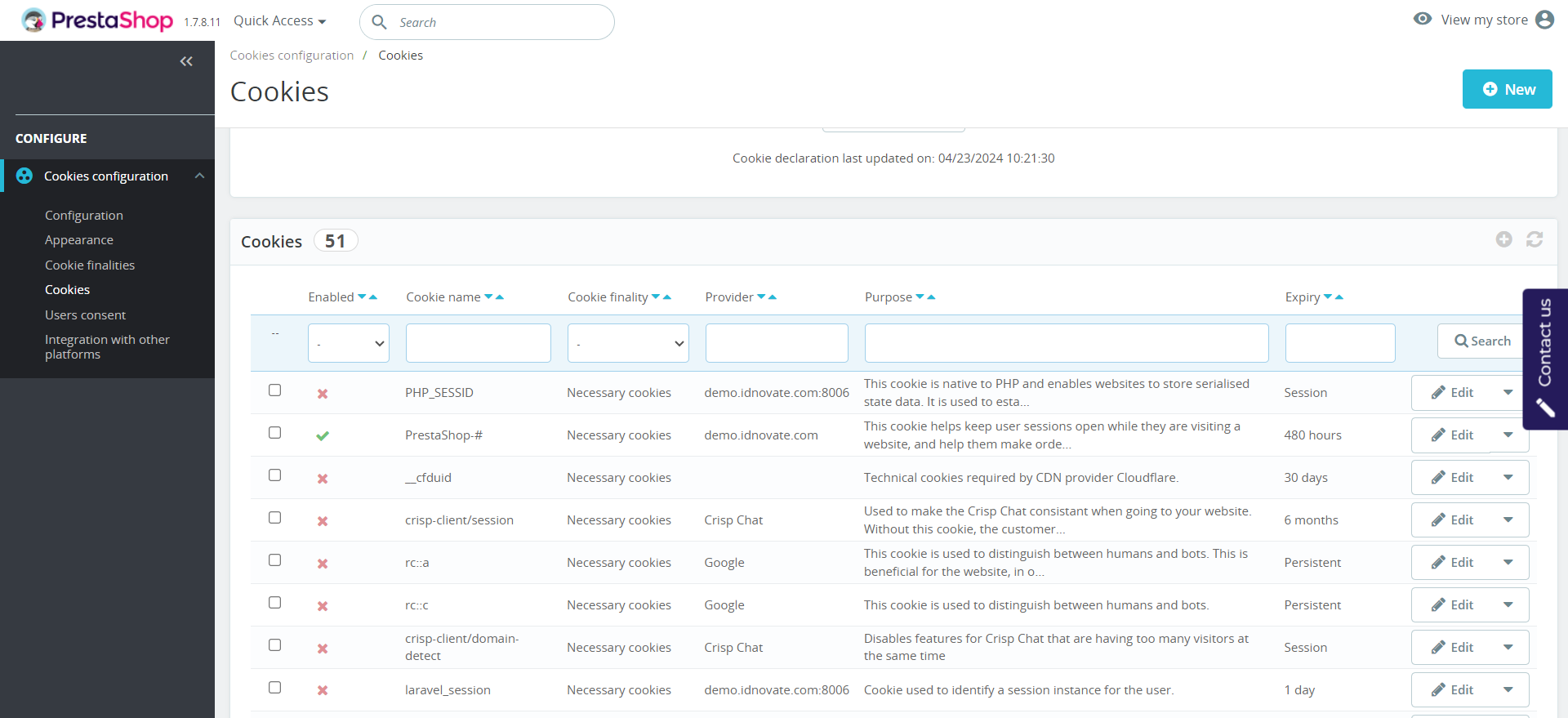Viewport: 1568px width, 718px height.
Task: Click the Purpose filter field
Action: (1067, 343)
